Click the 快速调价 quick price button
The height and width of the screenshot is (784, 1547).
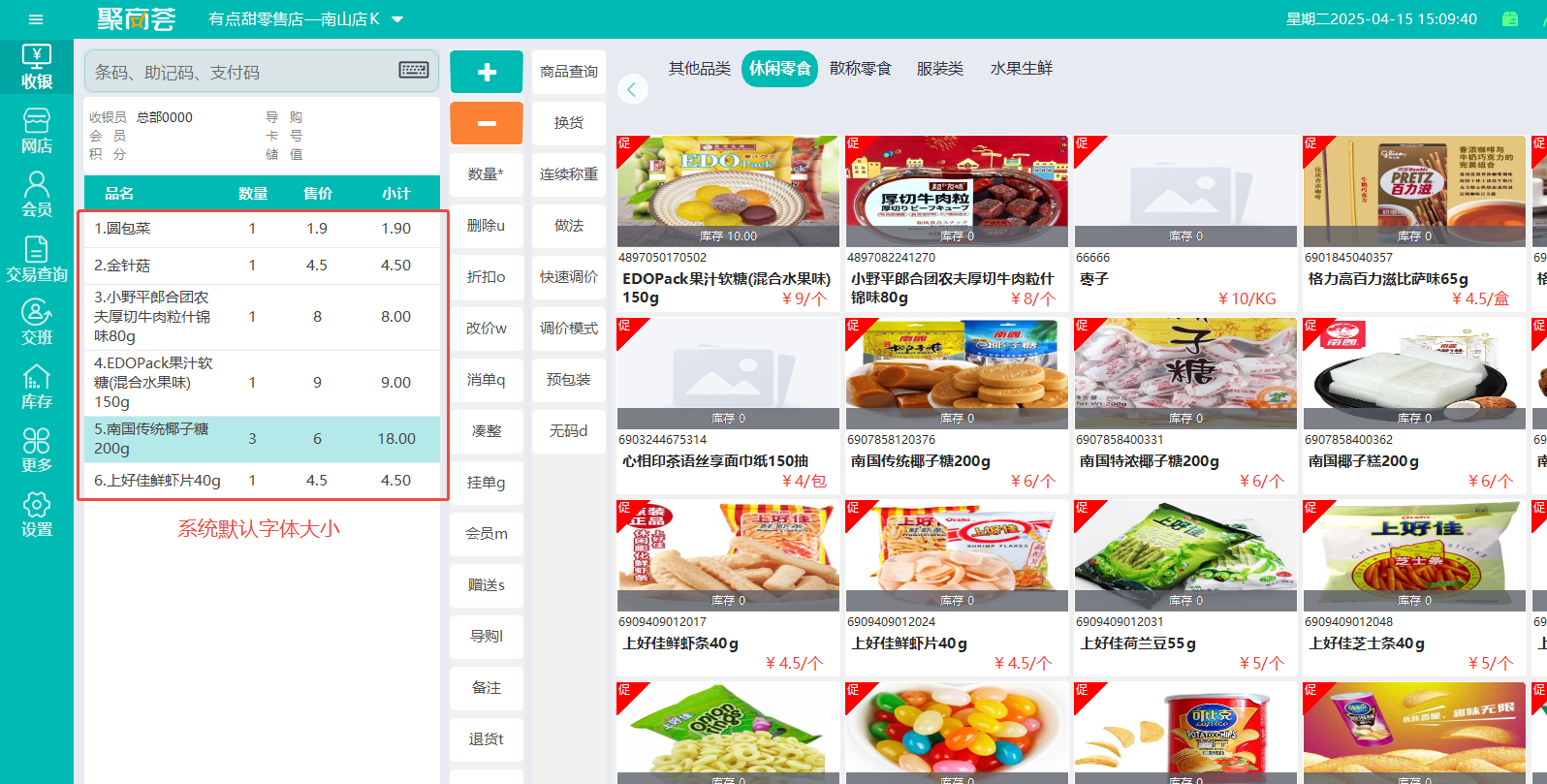pyautogui.click(x=569, y=277)
